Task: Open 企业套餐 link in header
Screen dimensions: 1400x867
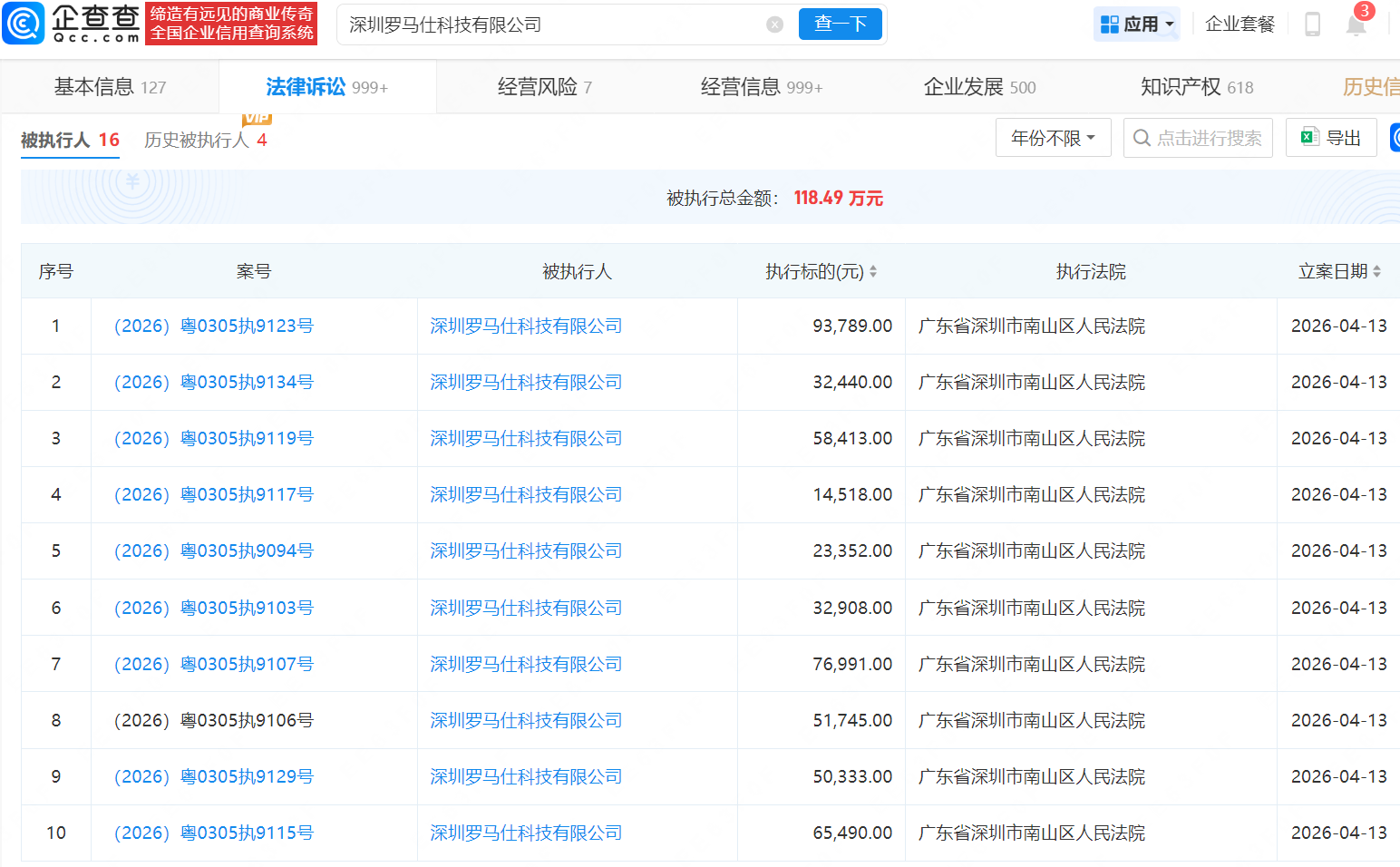Action: click(1240, 24)
